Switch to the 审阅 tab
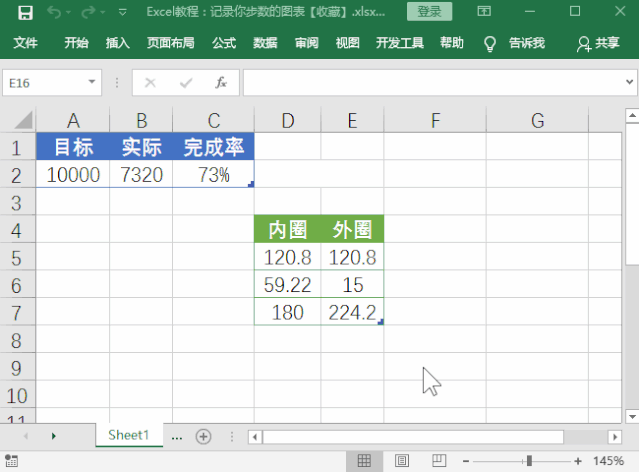 point(306,42)
